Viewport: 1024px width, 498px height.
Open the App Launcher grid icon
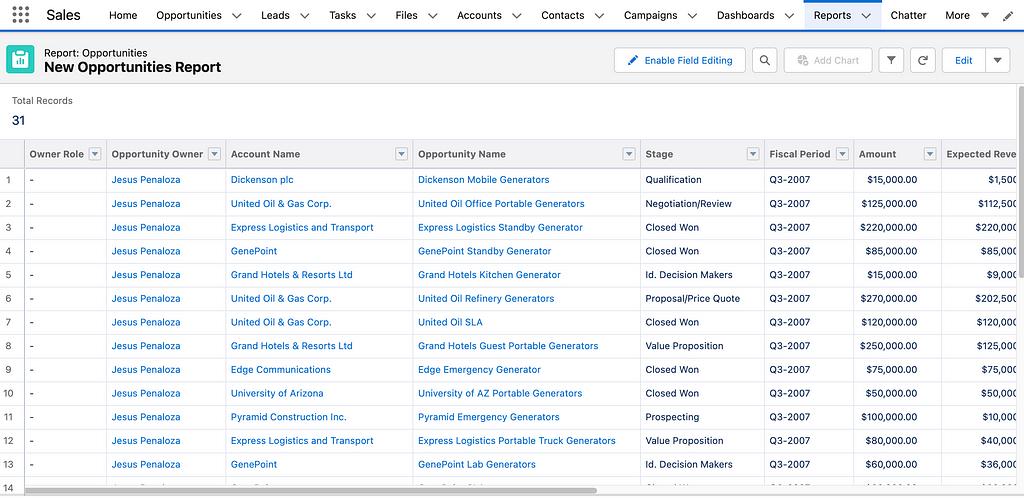[21, 15]
